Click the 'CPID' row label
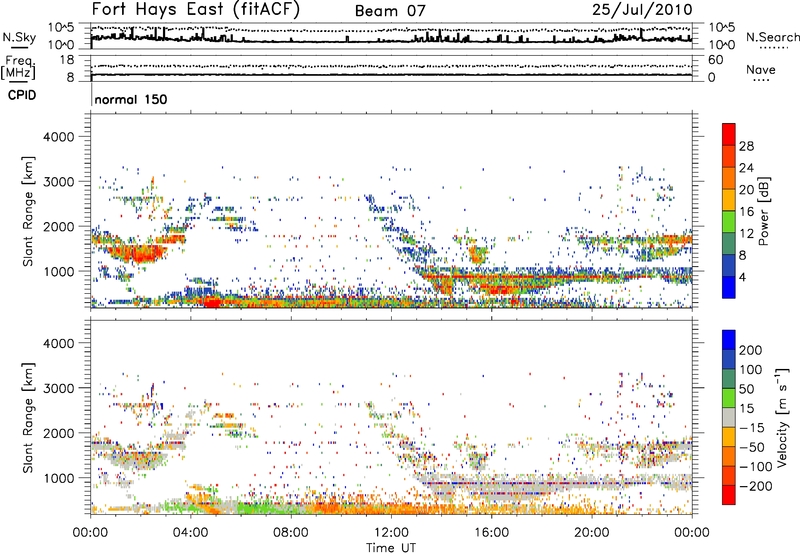This screenshot has height=554, width=800. pos(22,95)
